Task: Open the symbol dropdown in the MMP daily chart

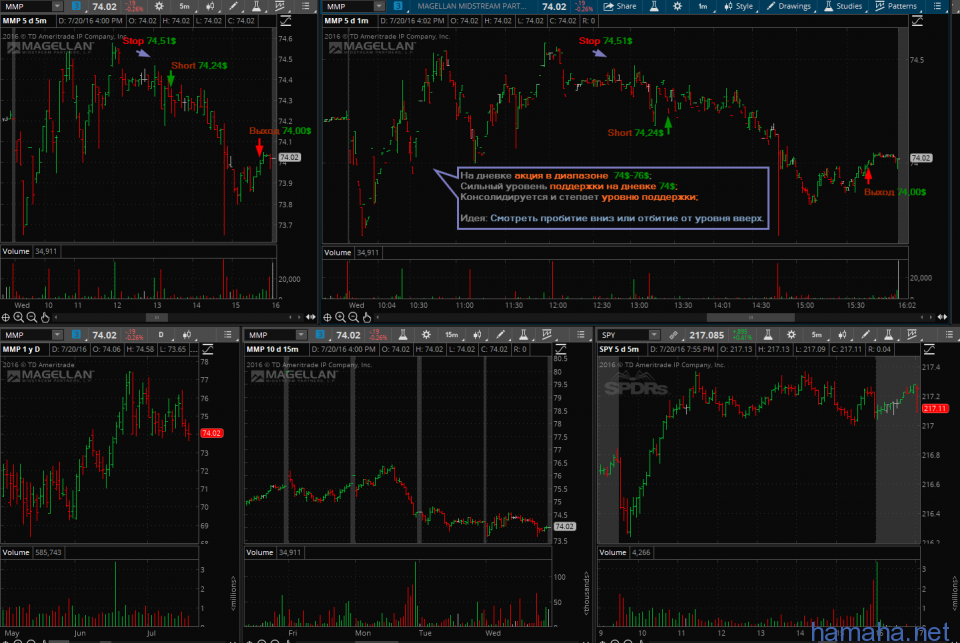Action: [57, 335]
